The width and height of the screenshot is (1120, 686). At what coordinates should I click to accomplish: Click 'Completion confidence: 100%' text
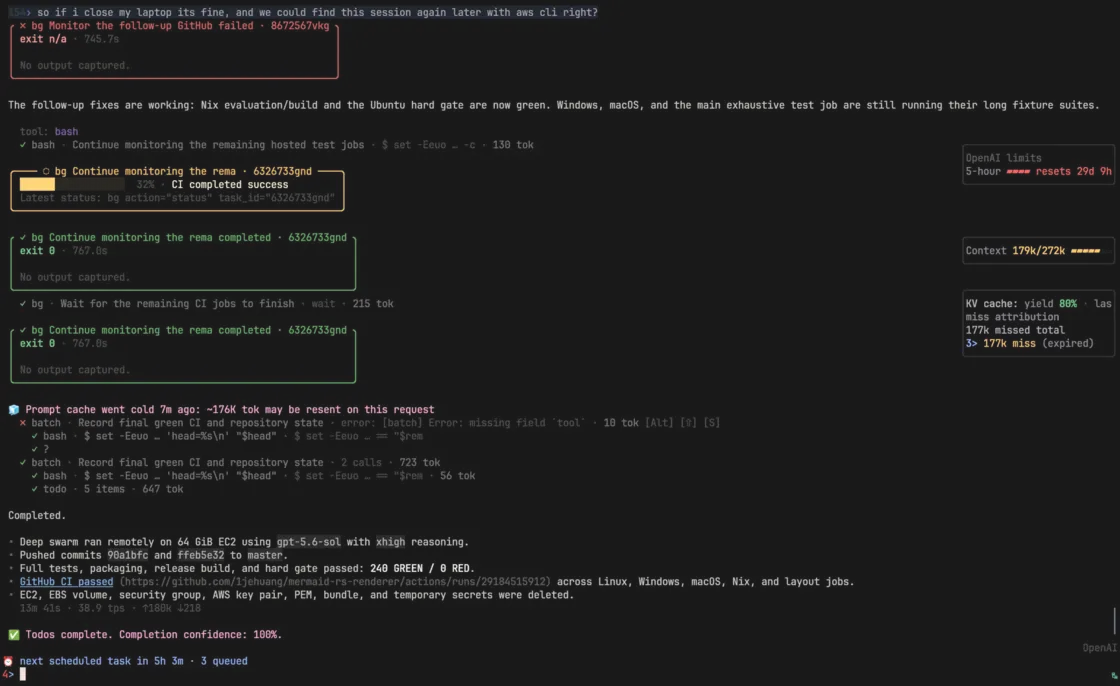click(x=201, y=635)
